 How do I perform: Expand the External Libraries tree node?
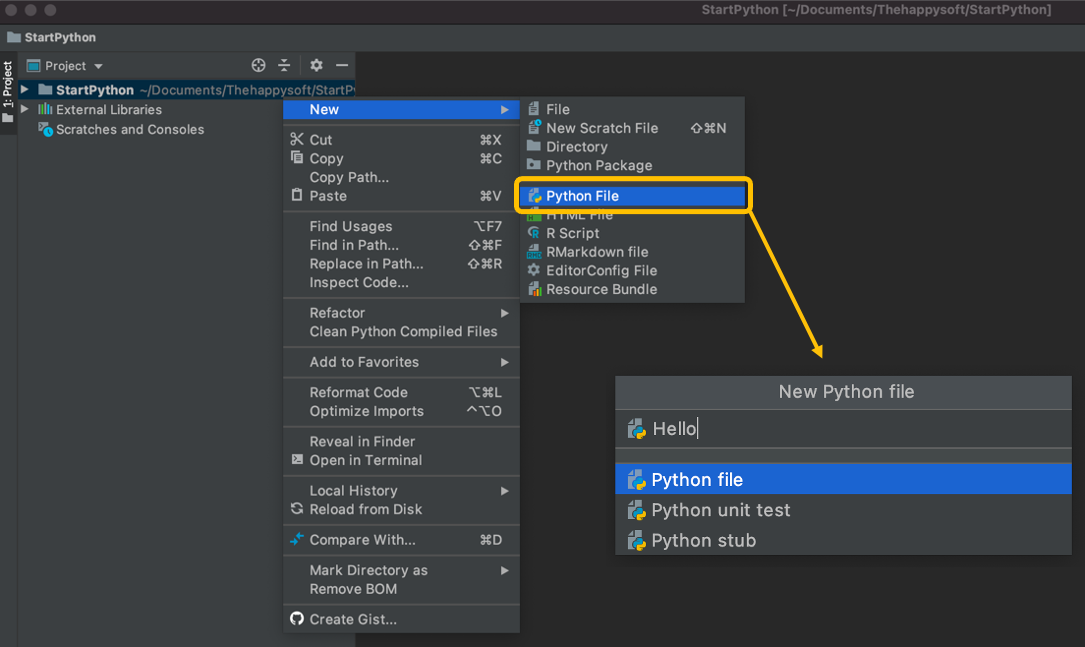coord(24,109)
